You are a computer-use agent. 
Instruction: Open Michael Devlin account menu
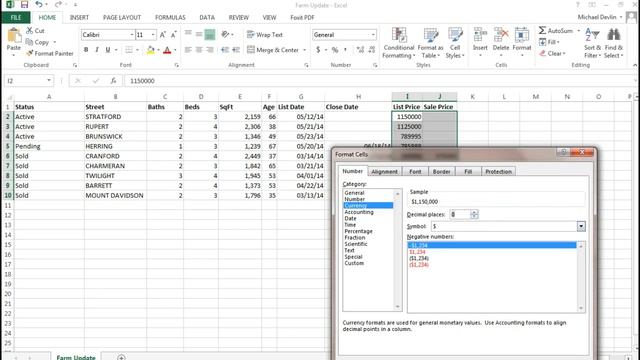[600, 17]
